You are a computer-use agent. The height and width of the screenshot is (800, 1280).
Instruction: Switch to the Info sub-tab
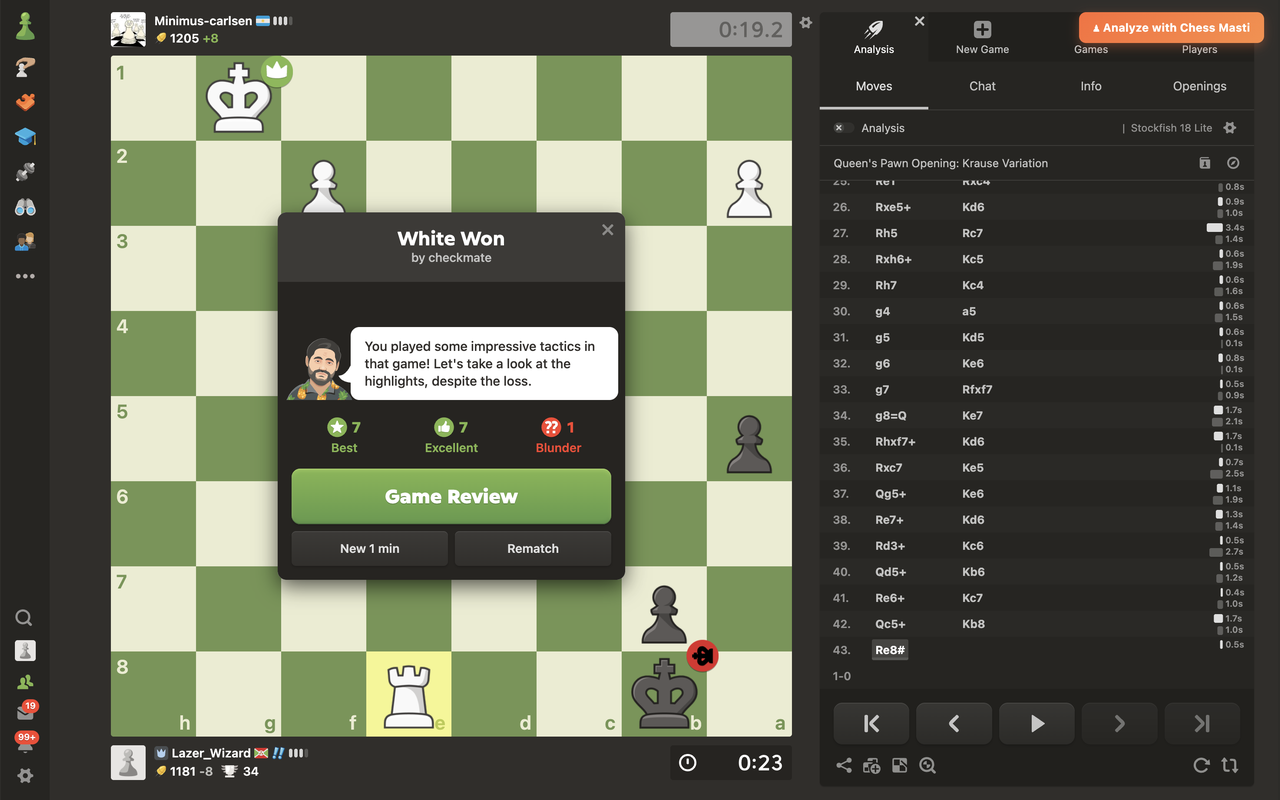click(1091, 86)
